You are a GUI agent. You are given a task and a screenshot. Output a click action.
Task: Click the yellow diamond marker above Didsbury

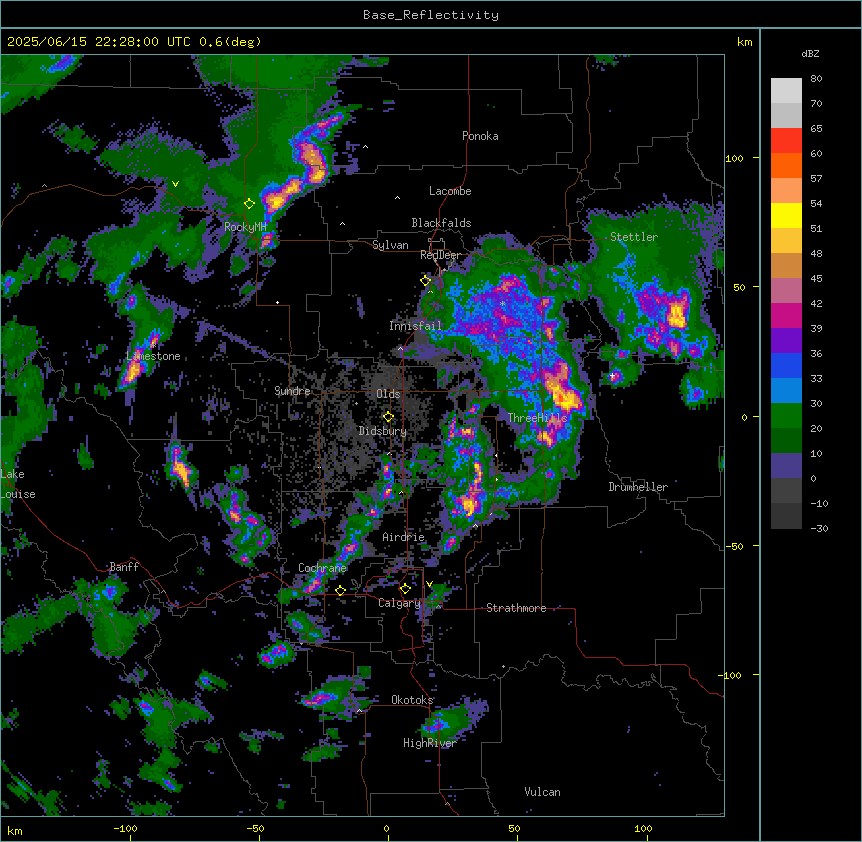pyautogui.click(x=388, y=417)
